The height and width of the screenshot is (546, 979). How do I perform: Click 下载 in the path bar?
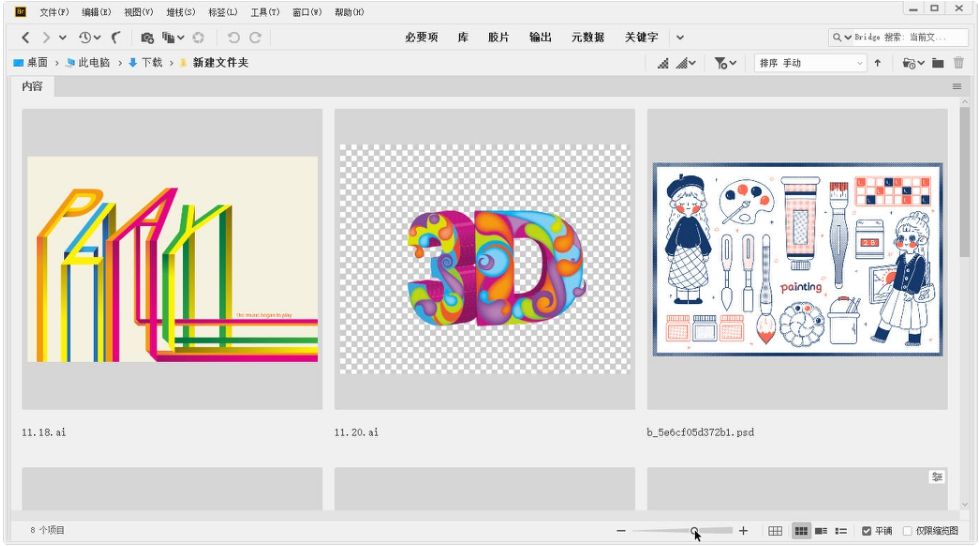(x=145, y=62)
